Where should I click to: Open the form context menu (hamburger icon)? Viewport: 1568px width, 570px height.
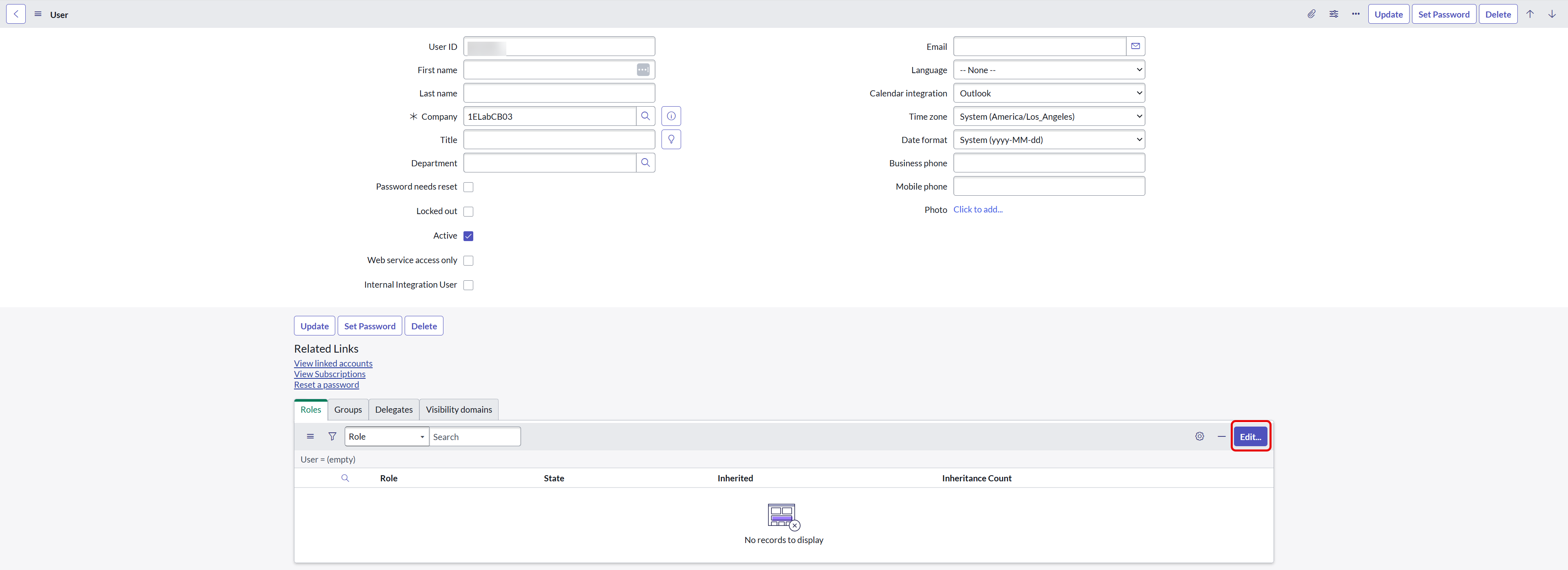tap(38, 14)
